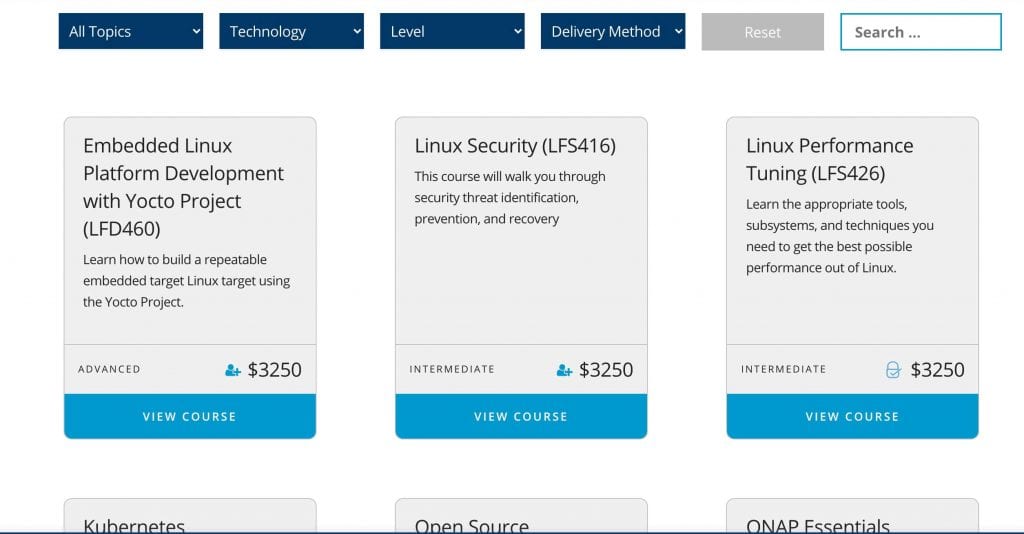This screenshot has height=534, width=1024.
Task: Click the performance tools description text
Action: point(840,236)
